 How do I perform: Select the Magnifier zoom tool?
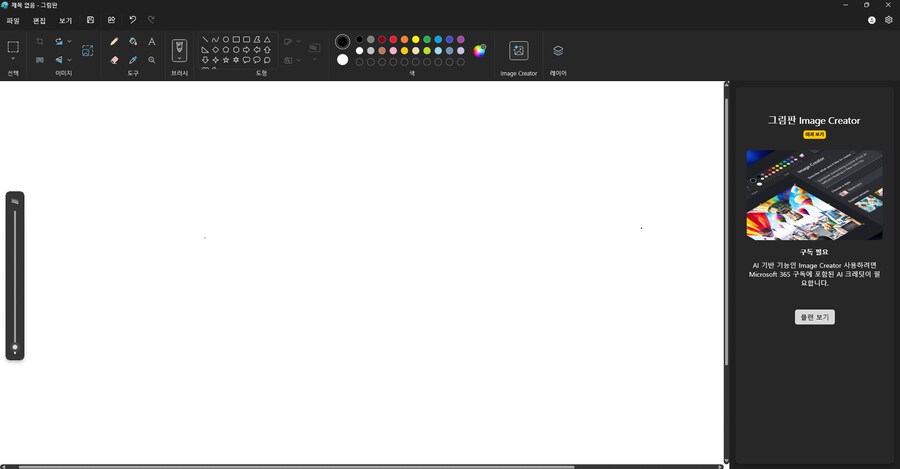click(152, 60)
